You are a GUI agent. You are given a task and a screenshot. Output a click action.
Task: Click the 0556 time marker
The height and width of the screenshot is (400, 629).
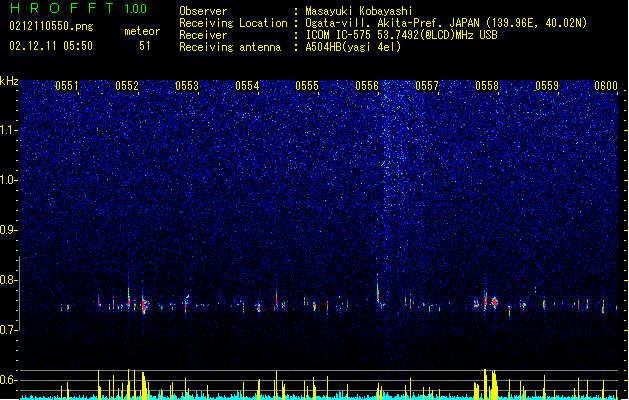pyautogui.click(x=367, y=86)
